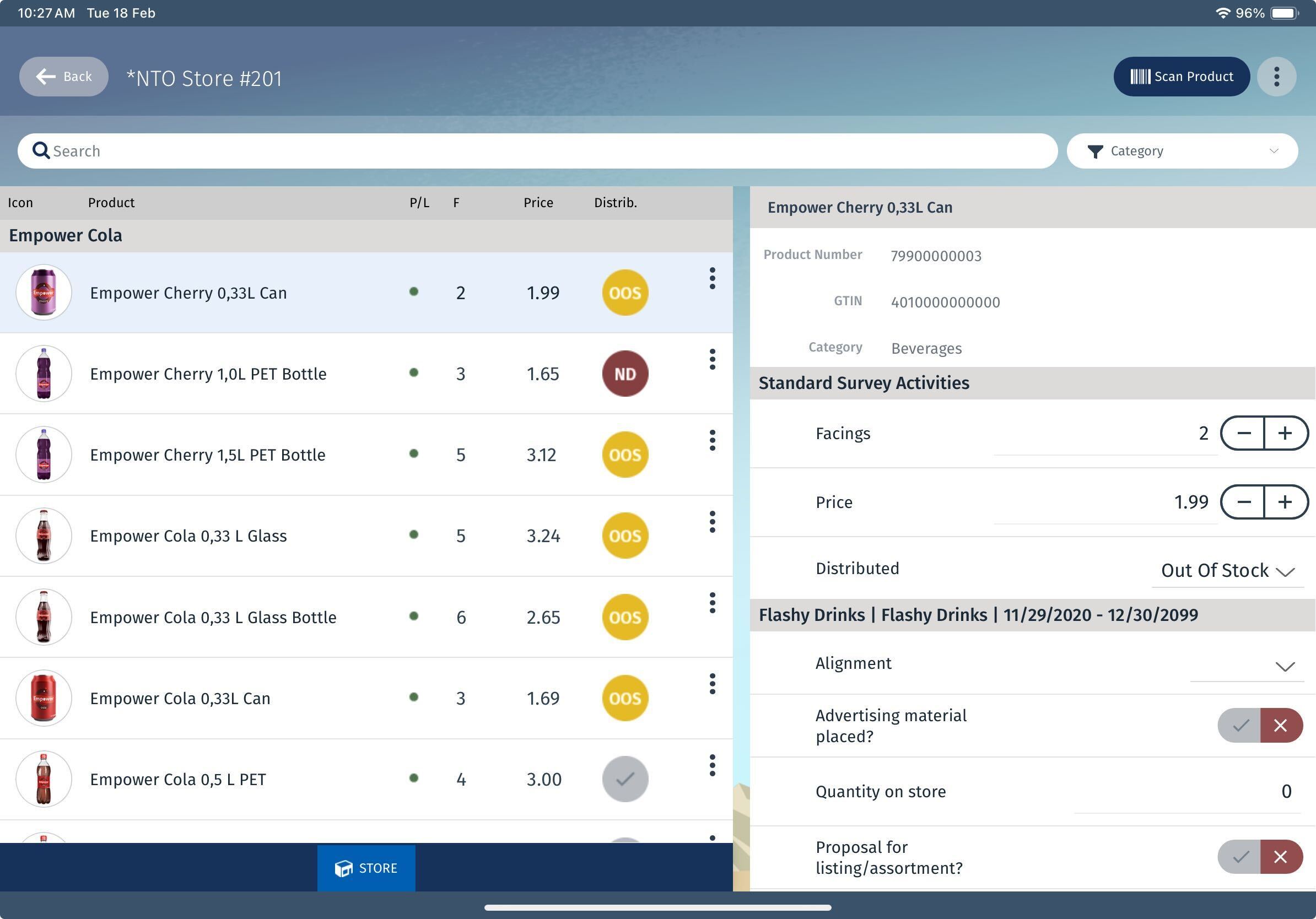Go back using the Back button
1316x919 pixels.
[x=63, y=76]
